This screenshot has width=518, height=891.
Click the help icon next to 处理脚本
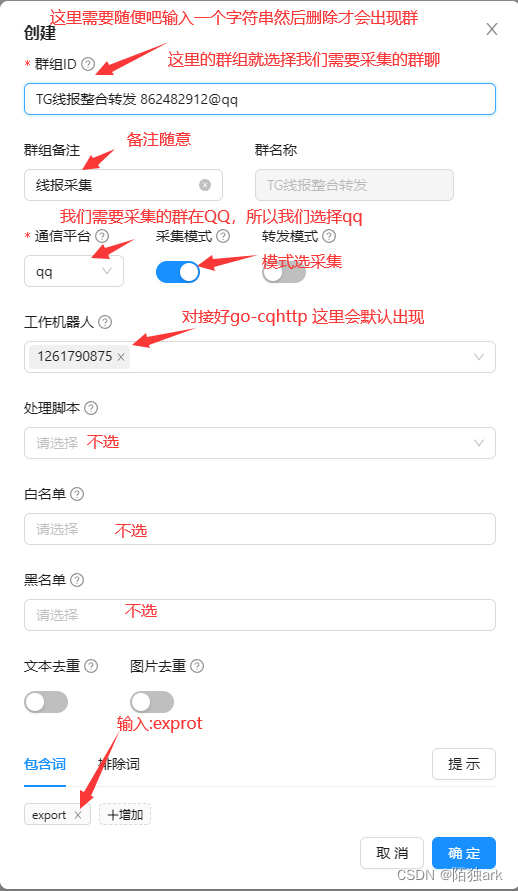(91, 408)
